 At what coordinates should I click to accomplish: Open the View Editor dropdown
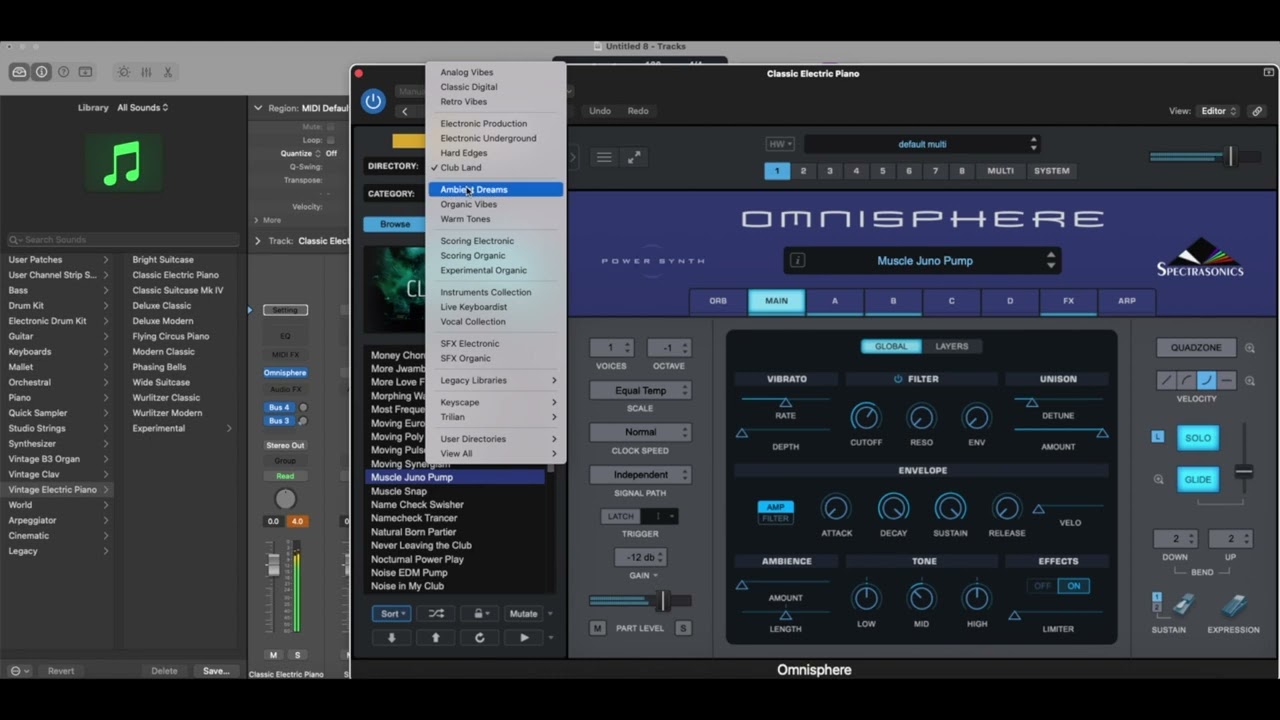click(x=1219, y=111)
